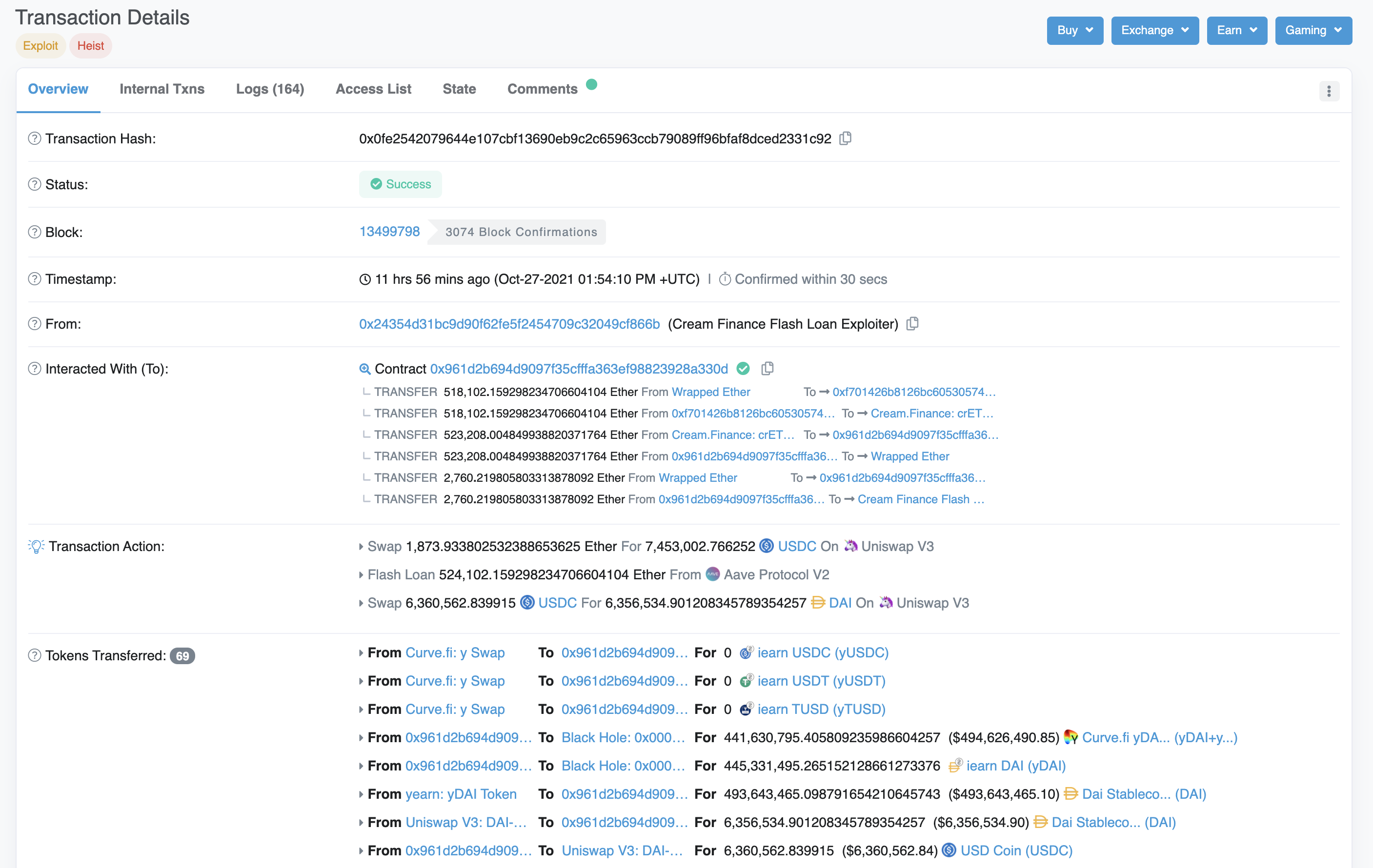Switch to the State tab
Screen dimensions: 1373x868
(x=460, y=89)
